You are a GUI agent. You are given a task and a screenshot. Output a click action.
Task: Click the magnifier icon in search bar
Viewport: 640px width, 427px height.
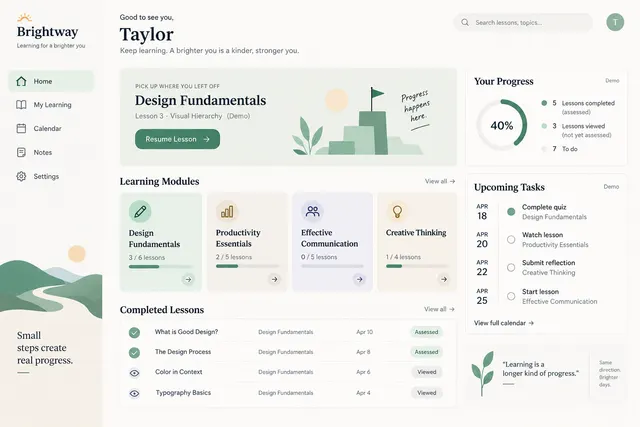465,22
